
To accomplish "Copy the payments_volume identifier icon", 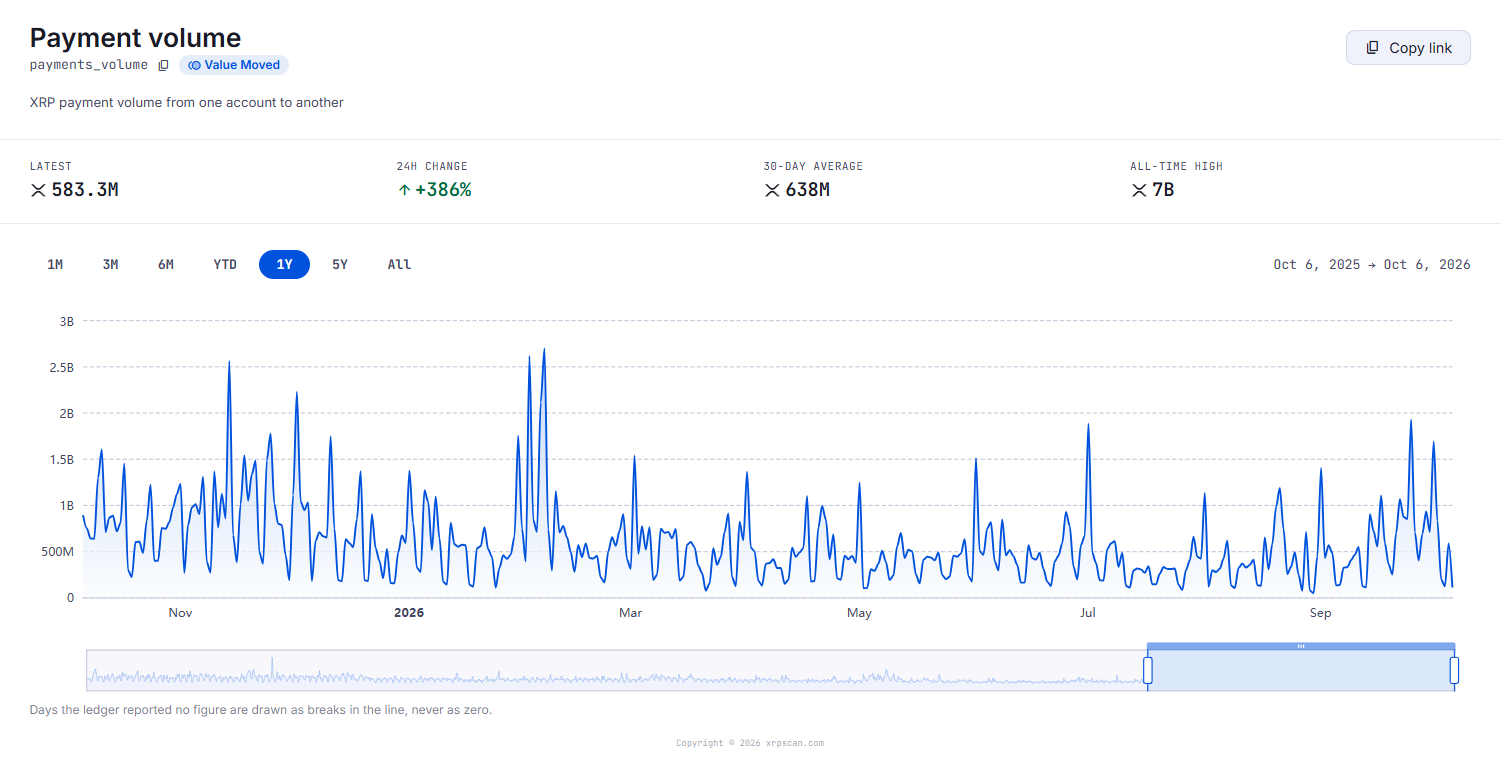I will coord(163,65).
